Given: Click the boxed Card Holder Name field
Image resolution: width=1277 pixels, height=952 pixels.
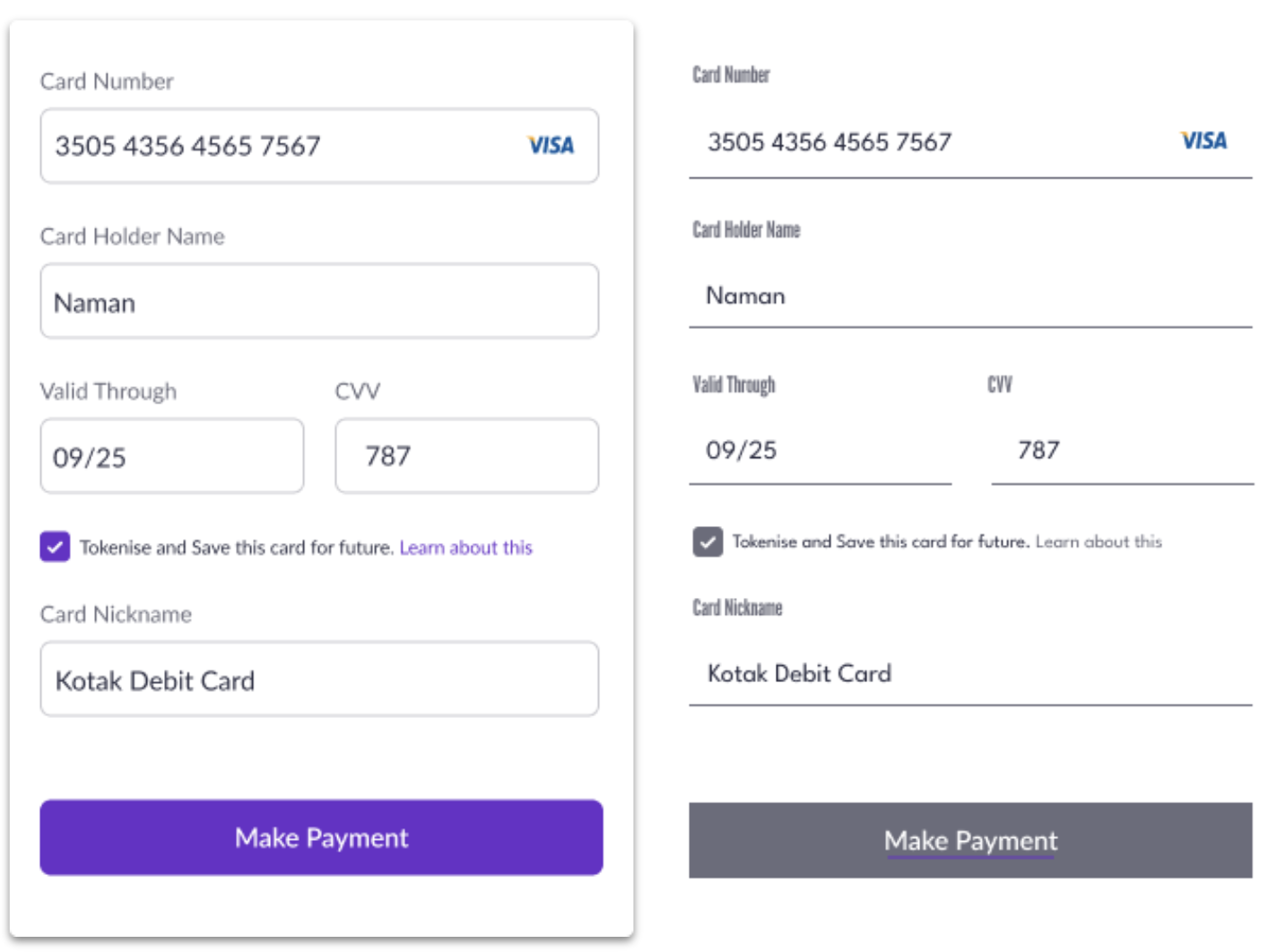Looking at the screenshot, I should point(319,301).
